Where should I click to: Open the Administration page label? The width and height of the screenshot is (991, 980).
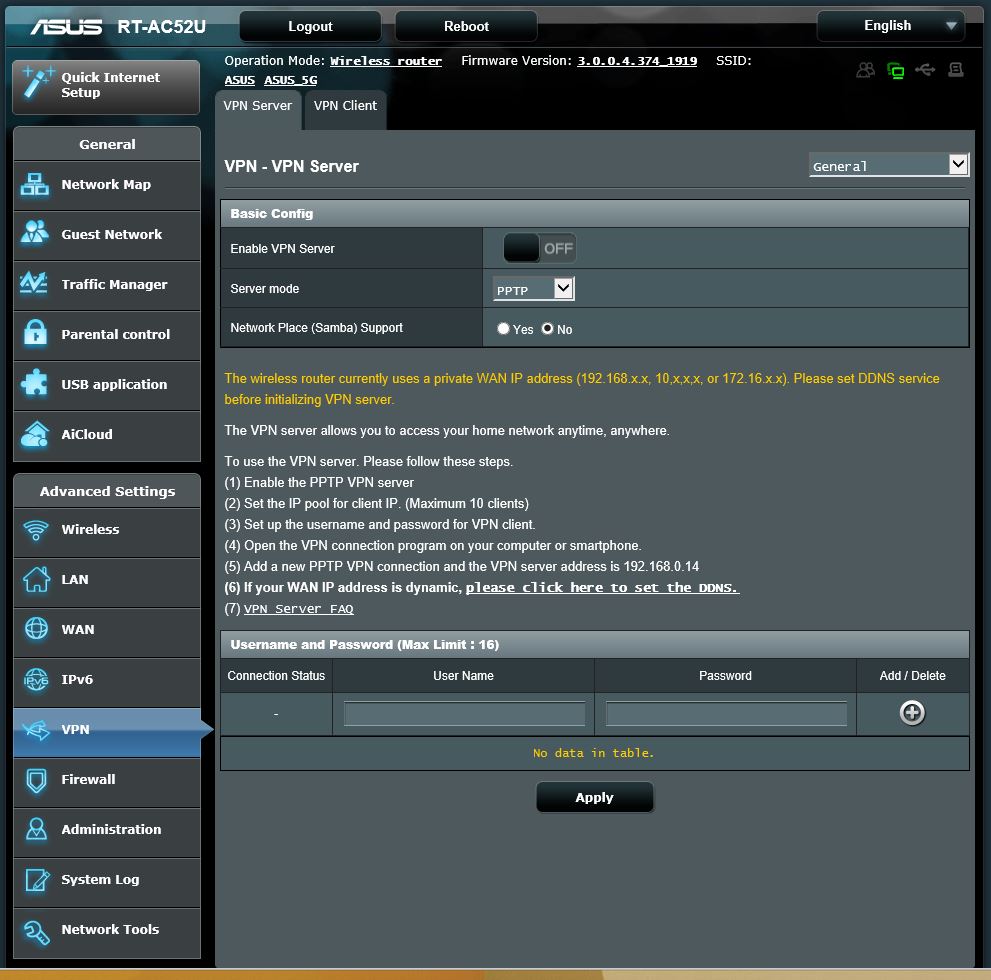(x=111, y=830)
